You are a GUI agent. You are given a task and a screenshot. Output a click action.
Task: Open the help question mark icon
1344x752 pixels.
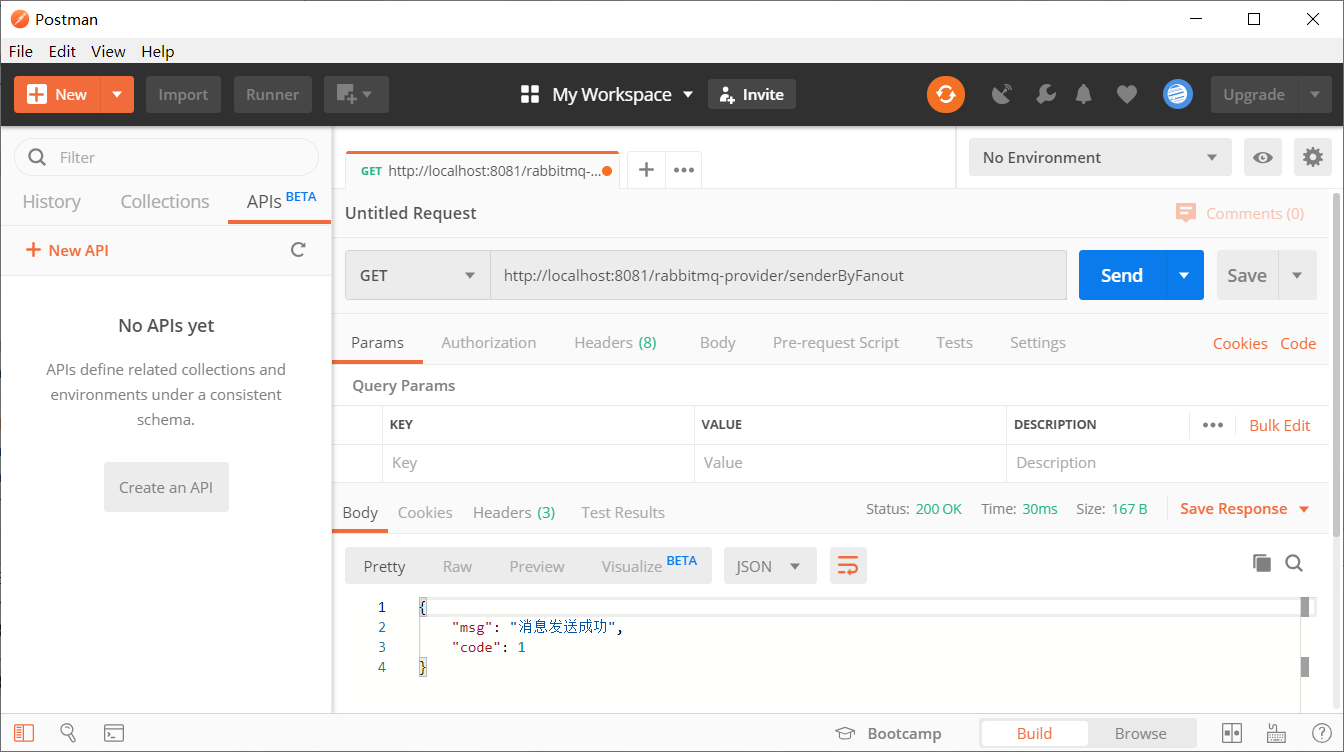(1321, 733)
